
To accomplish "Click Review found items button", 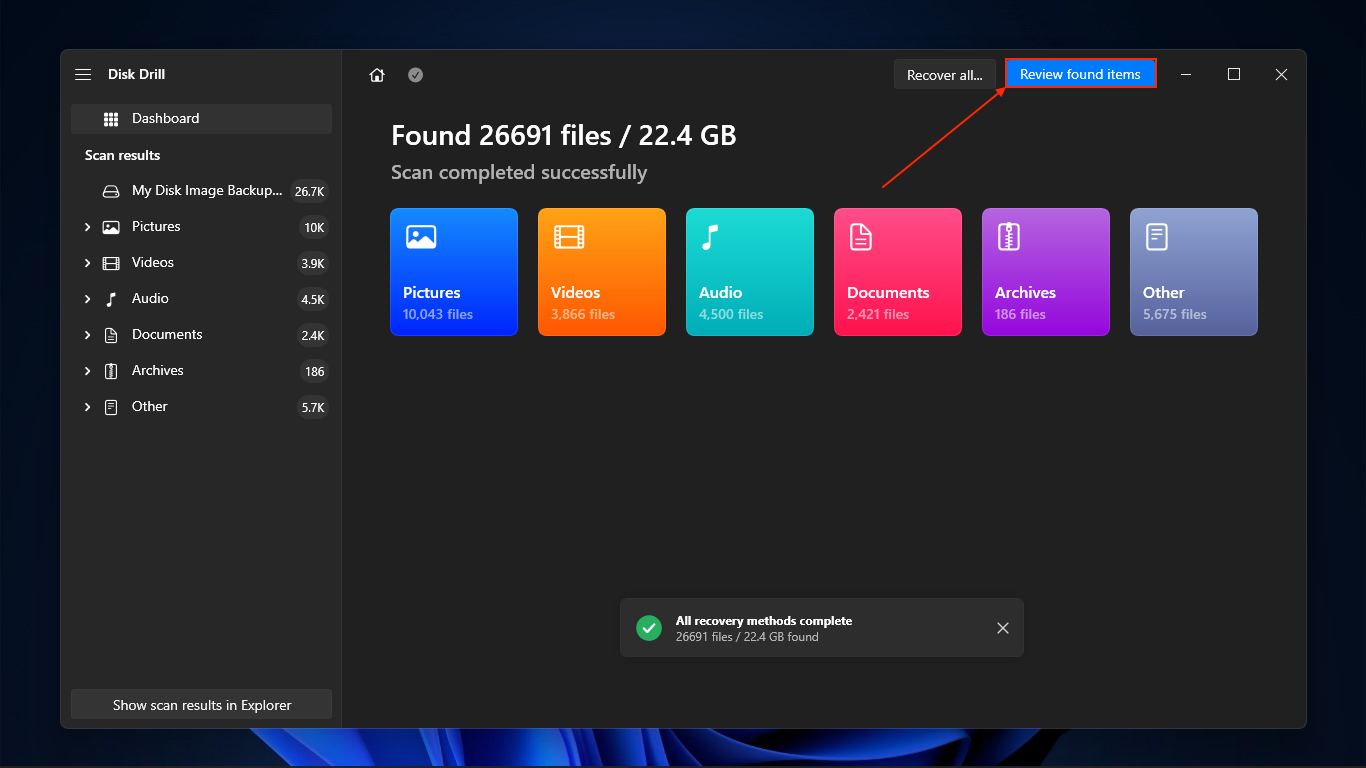I will pos(1080,74).
